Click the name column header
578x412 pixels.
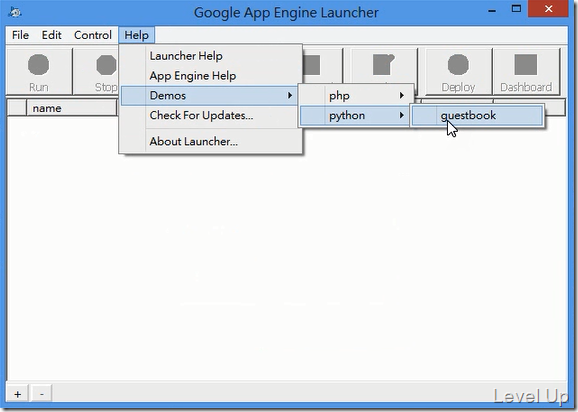click(x=72, y=108)
